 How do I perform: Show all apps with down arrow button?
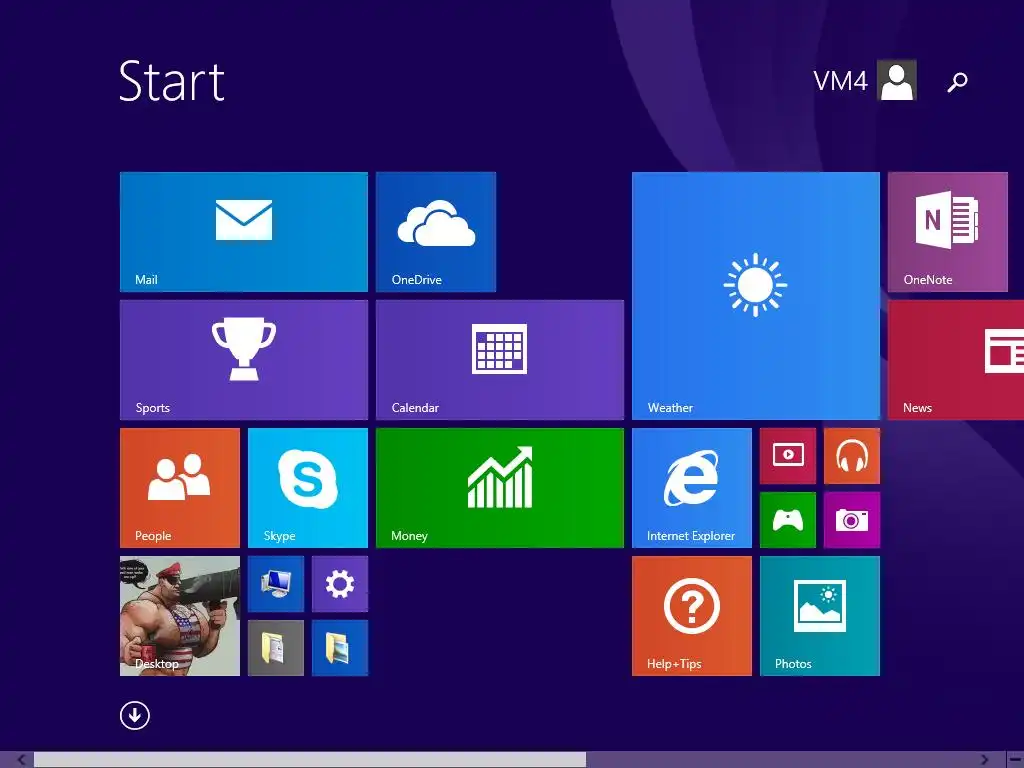(x=135, y=715)
